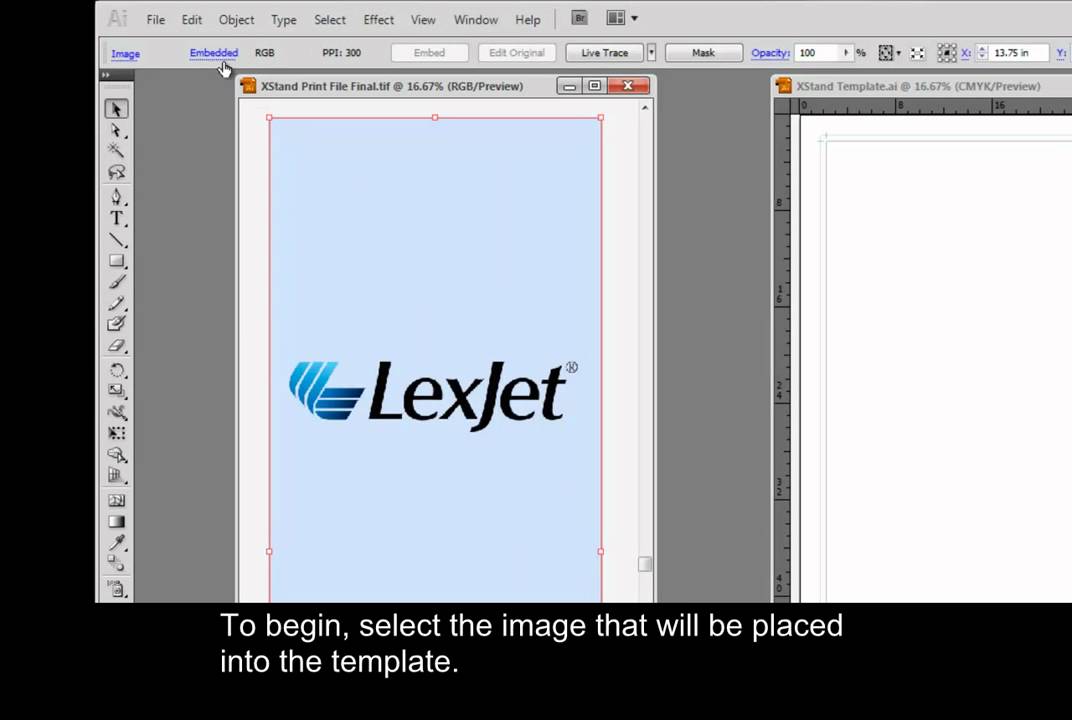The height and width of the screenshot is (720, 1072).
Task: Select the Pencil tool
Action: [116, 303]
